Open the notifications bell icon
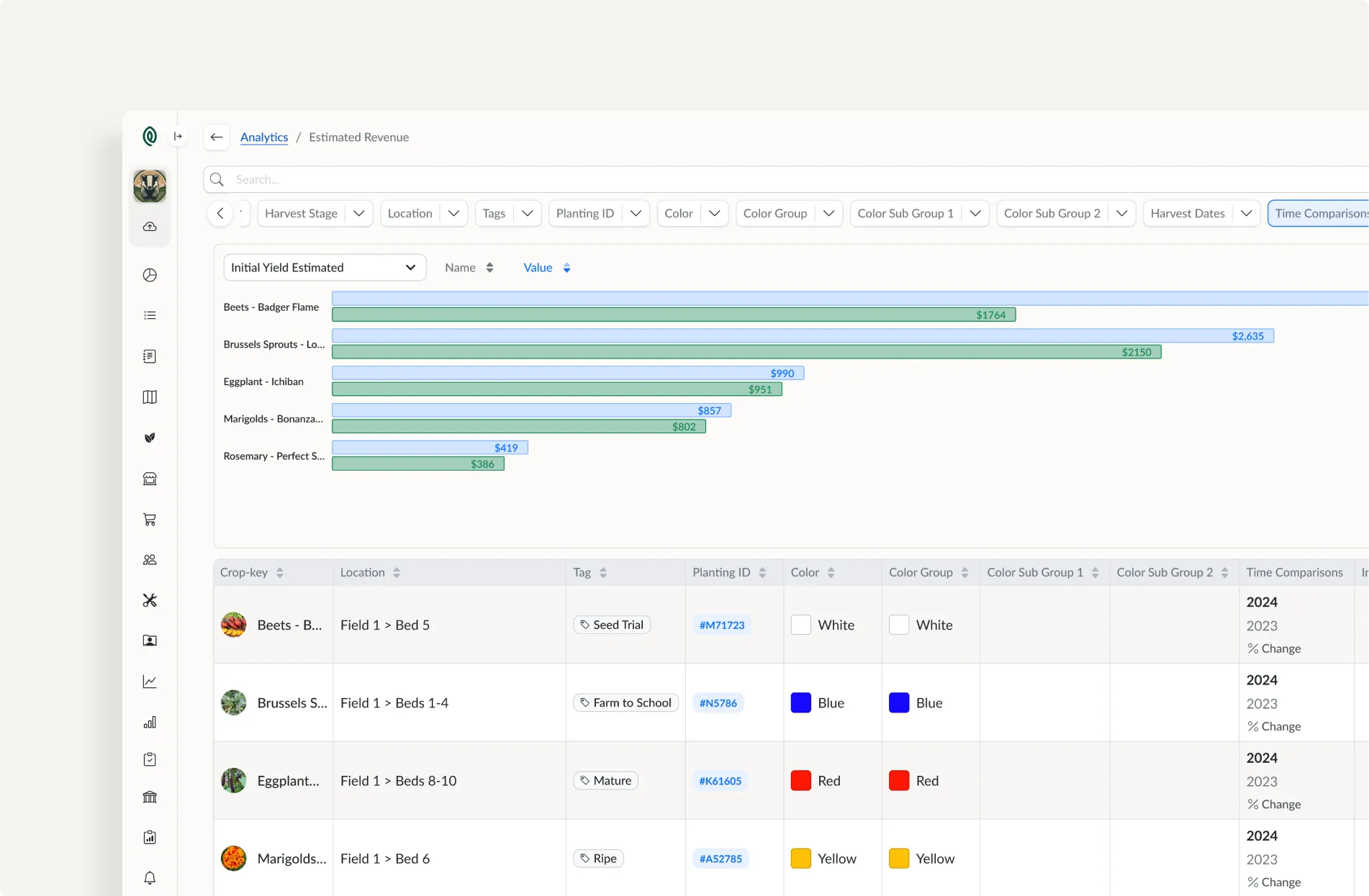 tap(149, 878)
